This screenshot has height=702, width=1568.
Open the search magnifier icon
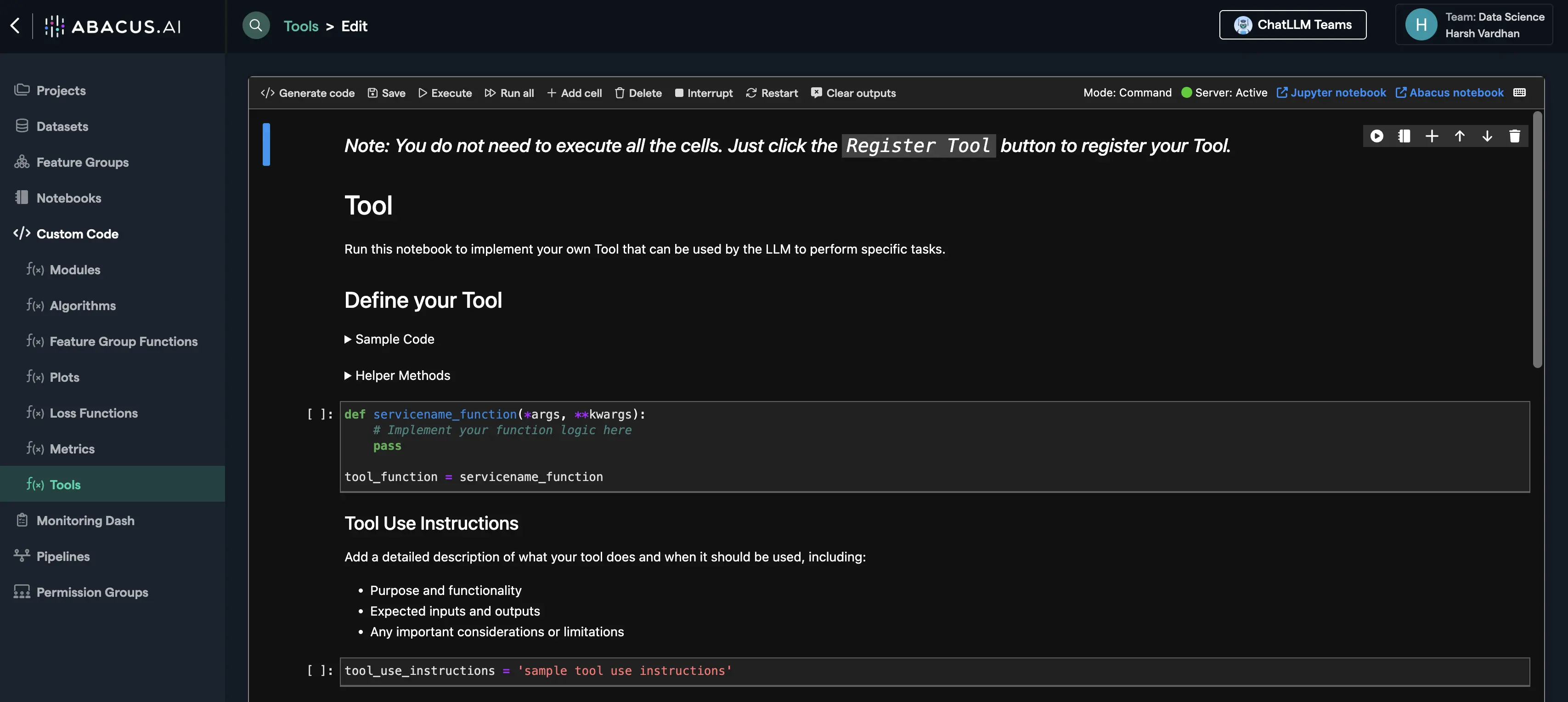coord(256,26)
